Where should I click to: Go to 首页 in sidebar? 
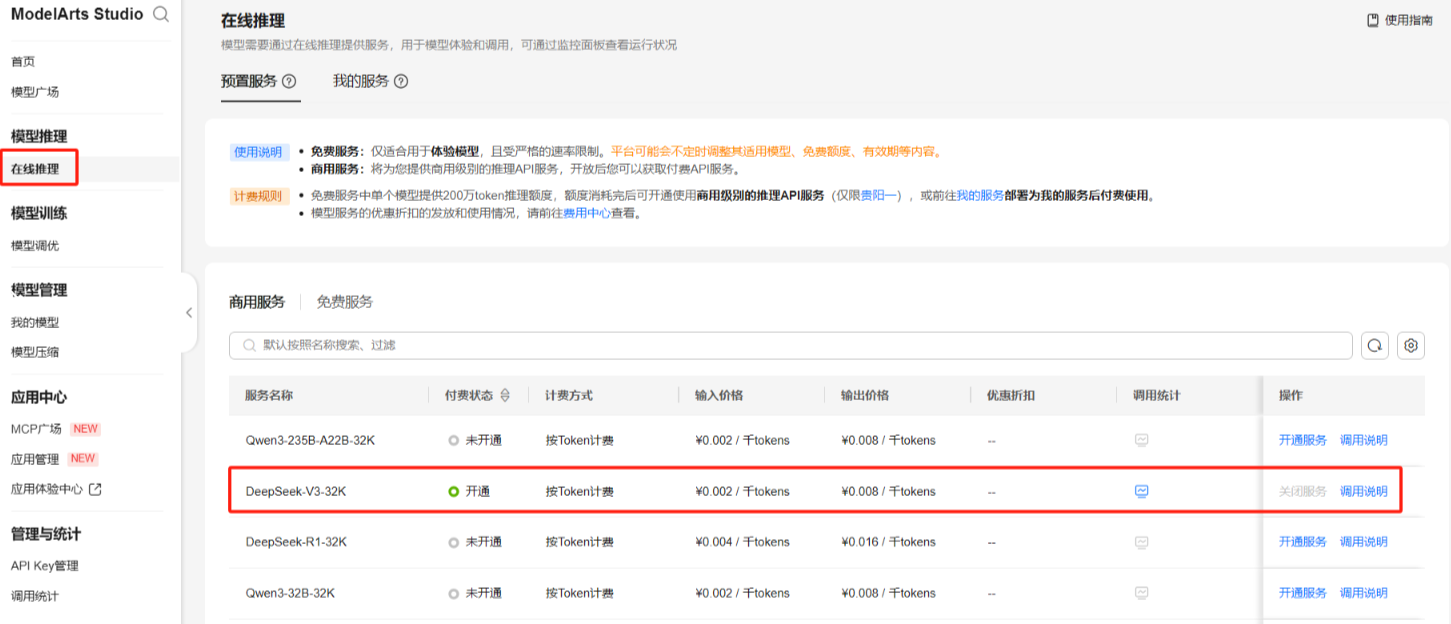coord(23,61)
